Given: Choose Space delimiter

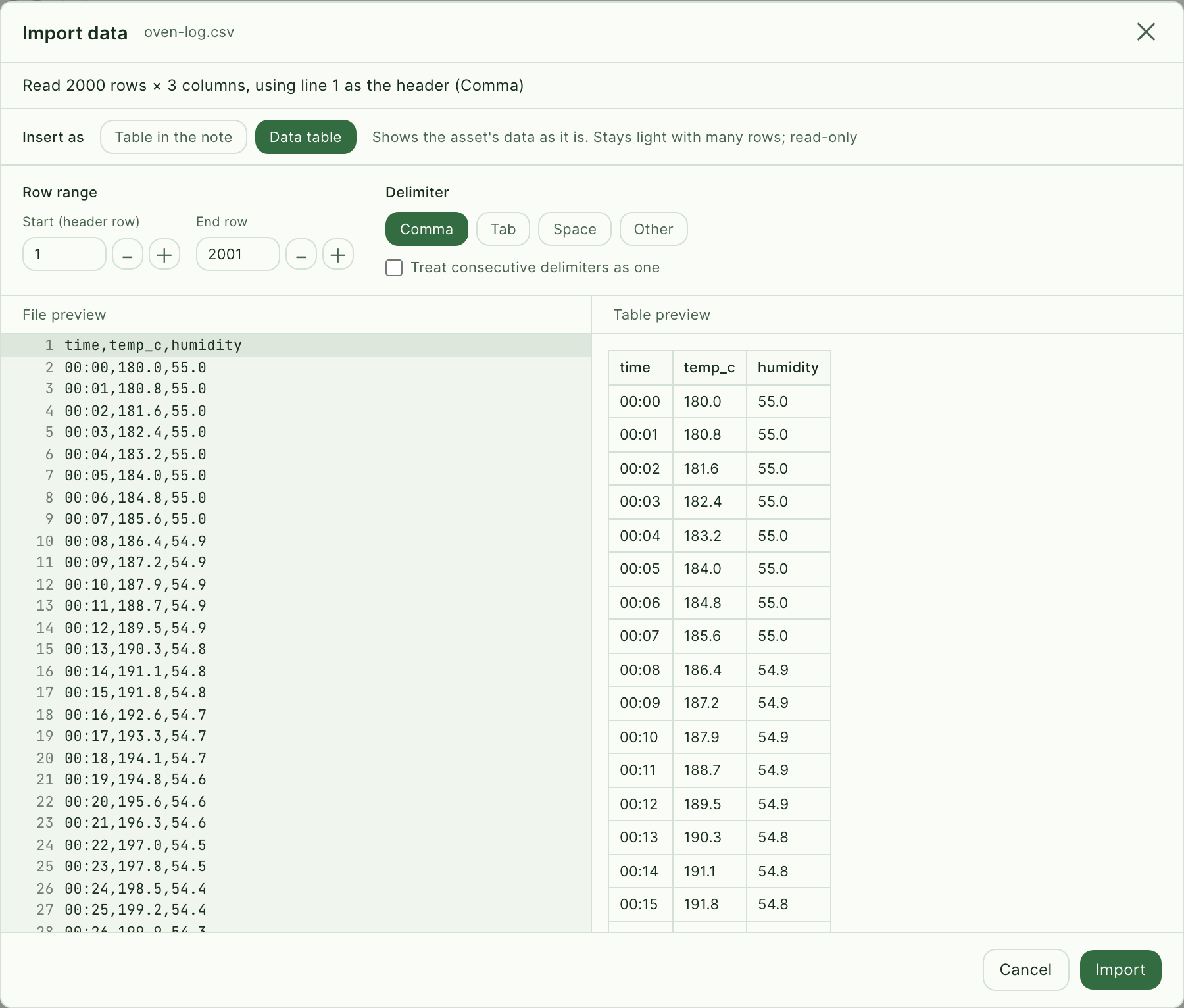Looking at the screenshot, I should tap(575, 229).
